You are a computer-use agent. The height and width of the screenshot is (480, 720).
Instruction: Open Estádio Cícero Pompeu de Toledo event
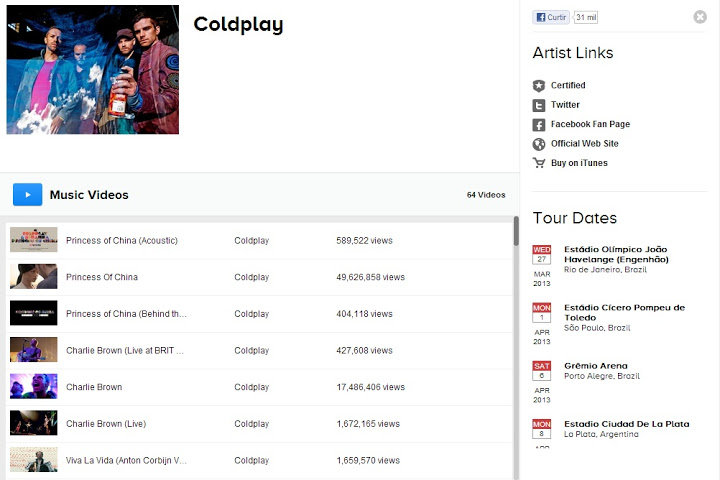[624, 312]
